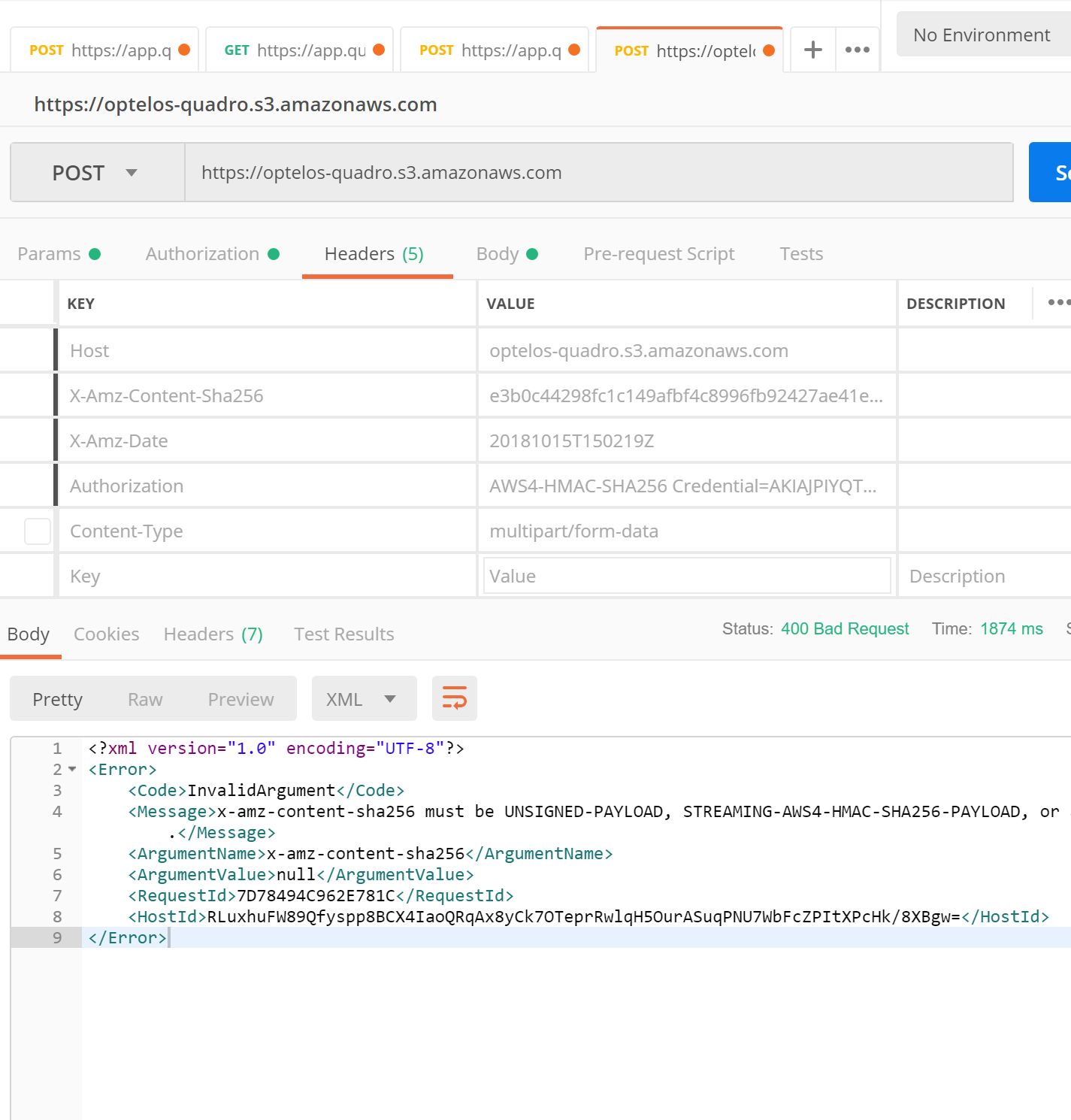The height and width of the screenshot is (1120, 1071).
Task: Click the multipart/form-data value cell
Action: (687, 531)
